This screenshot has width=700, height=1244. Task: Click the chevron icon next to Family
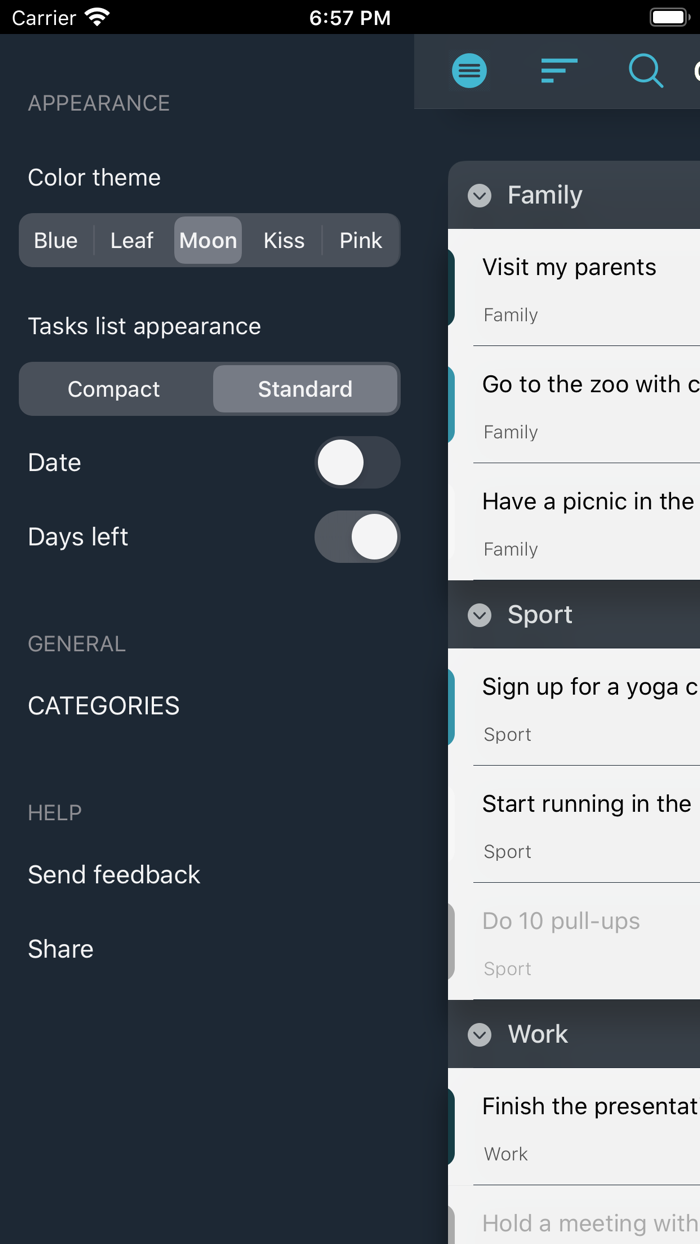pos(479,196)
